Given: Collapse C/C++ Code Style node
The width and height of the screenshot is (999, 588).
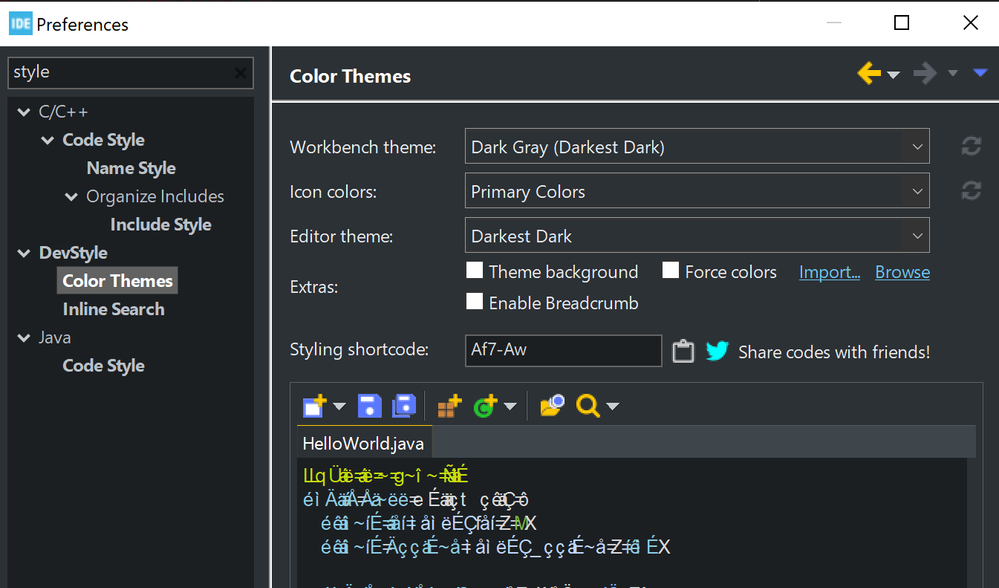Looking at the screenshot, I should pyautogui.click(x=48, y=140).
